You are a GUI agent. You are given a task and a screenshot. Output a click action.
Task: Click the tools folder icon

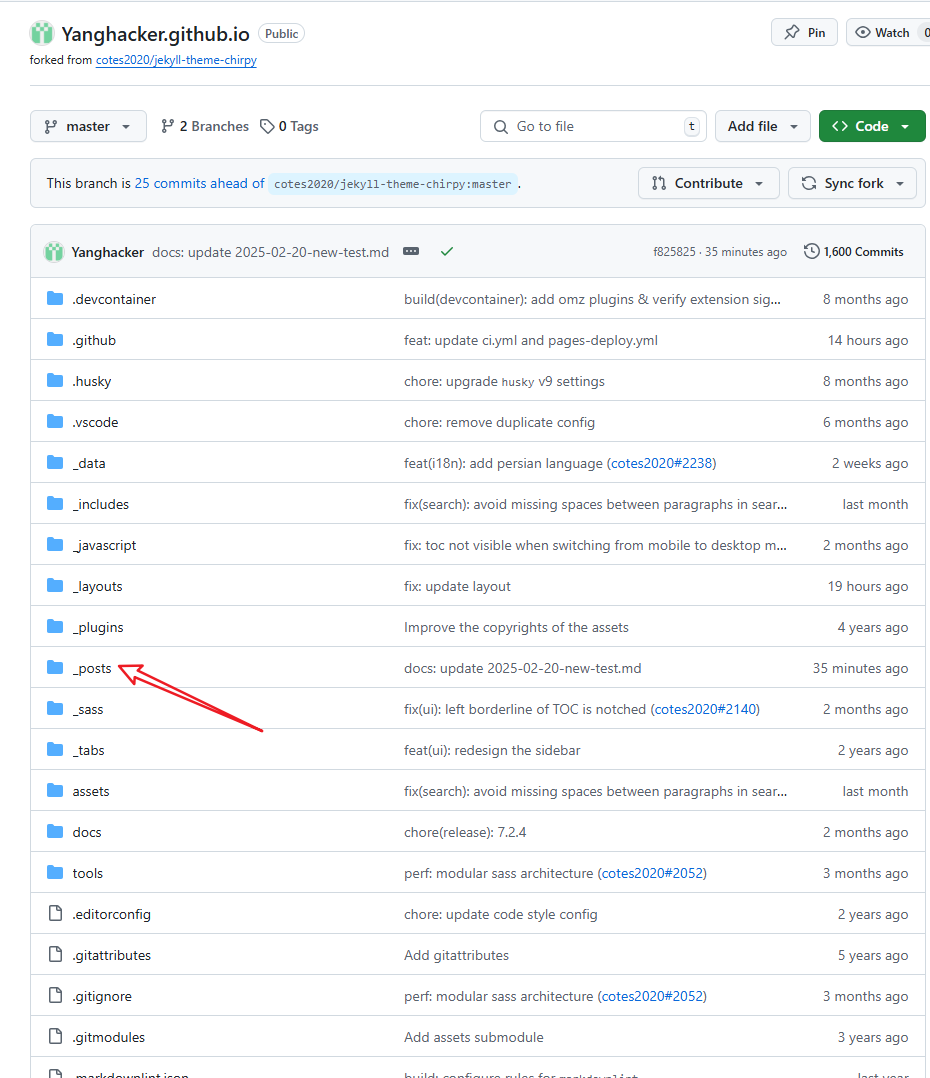55,872
